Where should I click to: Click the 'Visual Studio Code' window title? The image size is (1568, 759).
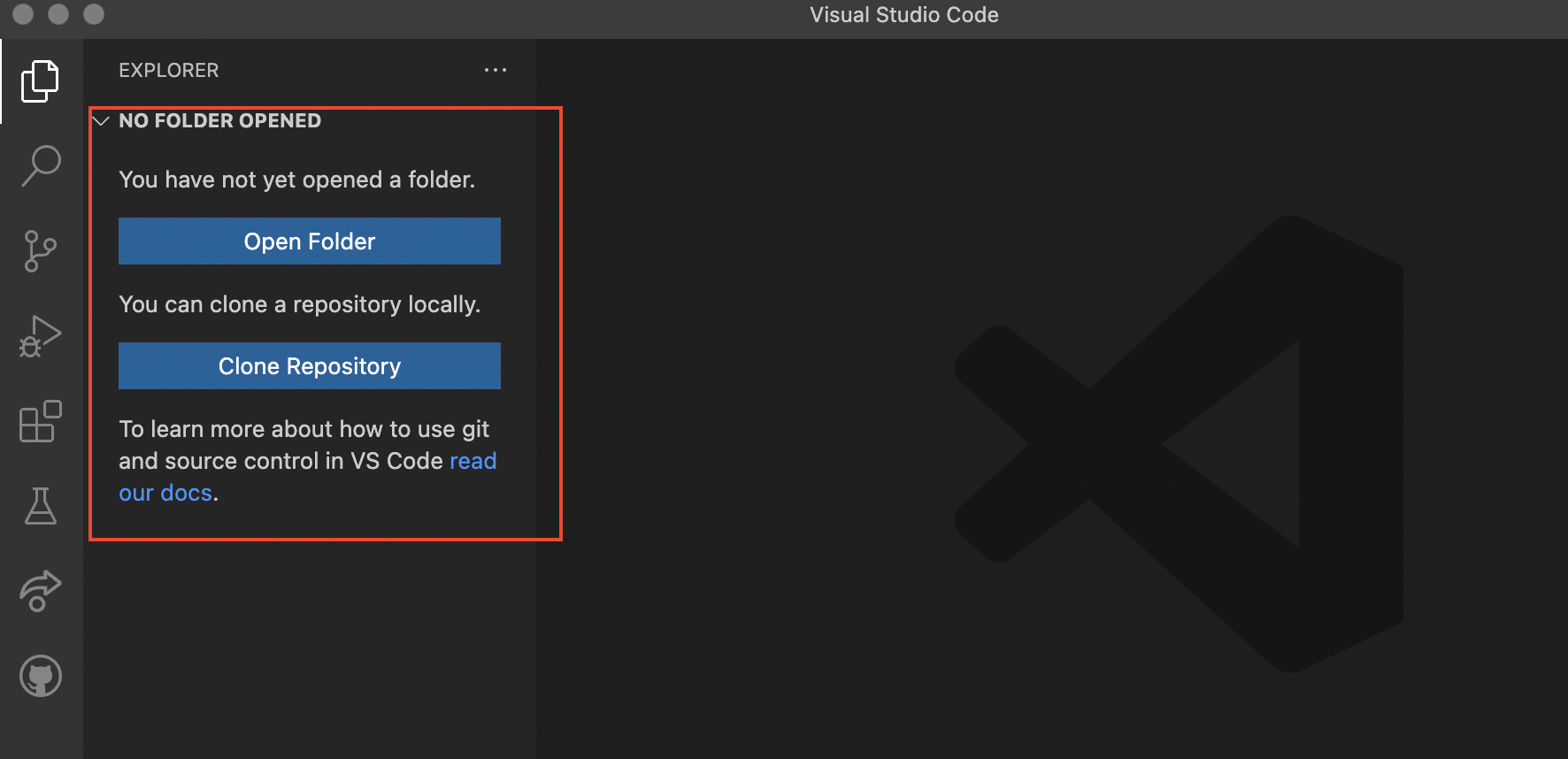click(x=904, y=15)
